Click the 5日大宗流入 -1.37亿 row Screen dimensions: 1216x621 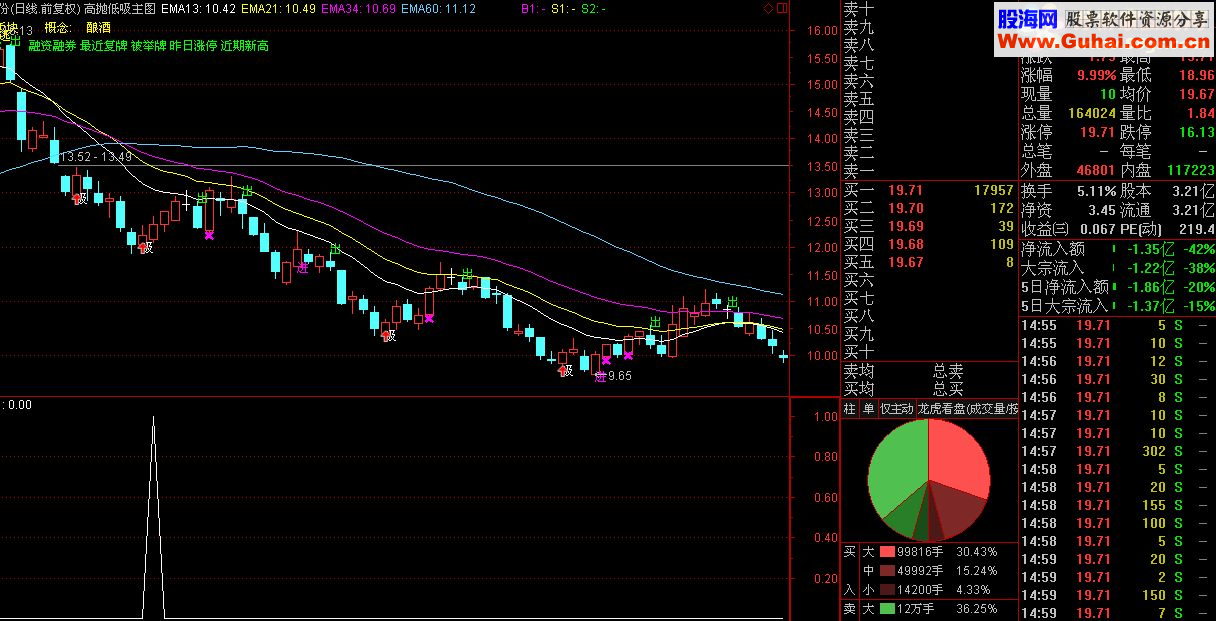pyautogui.click(x=1118, y=306)
